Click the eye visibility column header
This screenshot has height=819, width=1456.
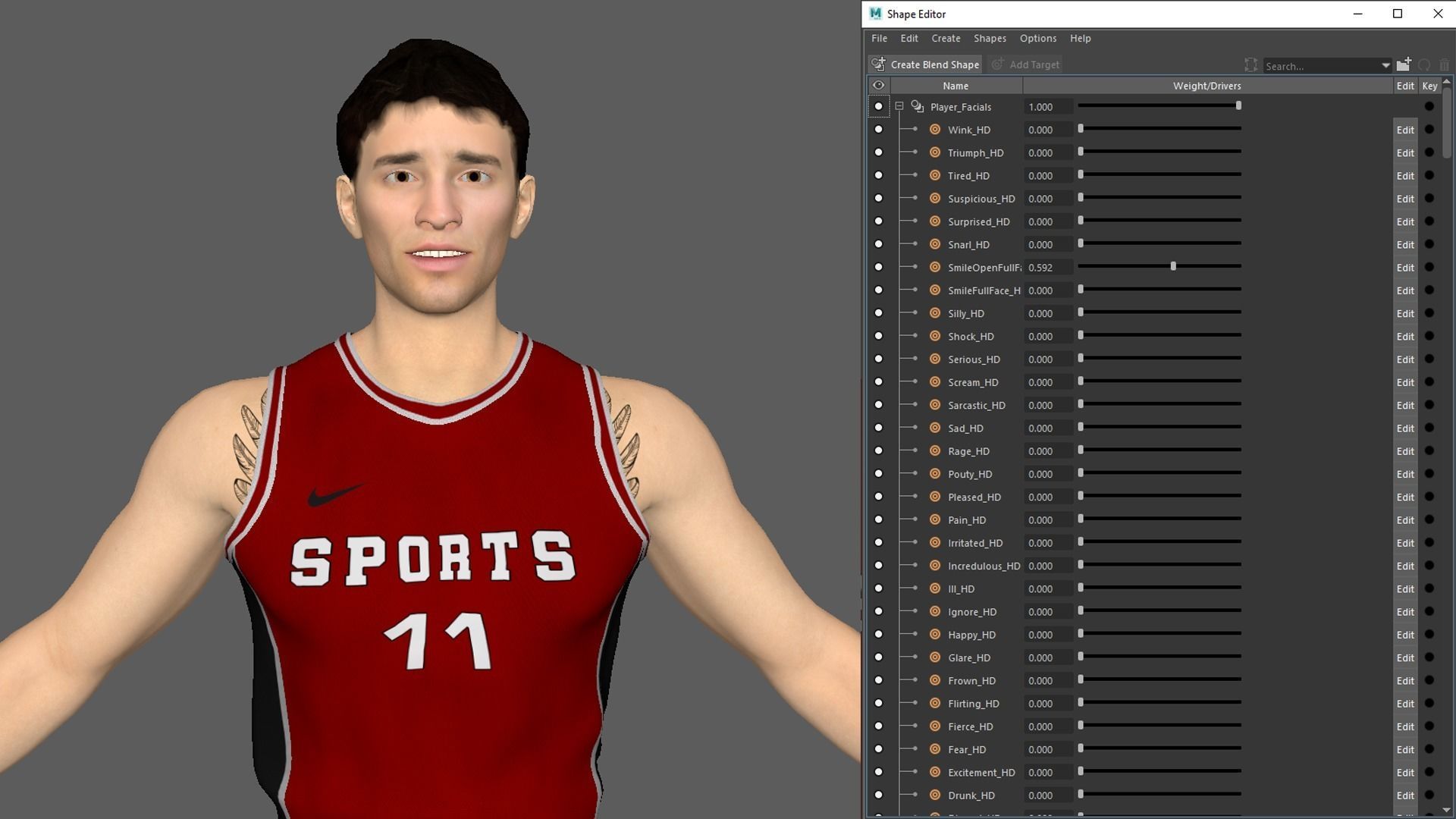(x=878, y=86)
